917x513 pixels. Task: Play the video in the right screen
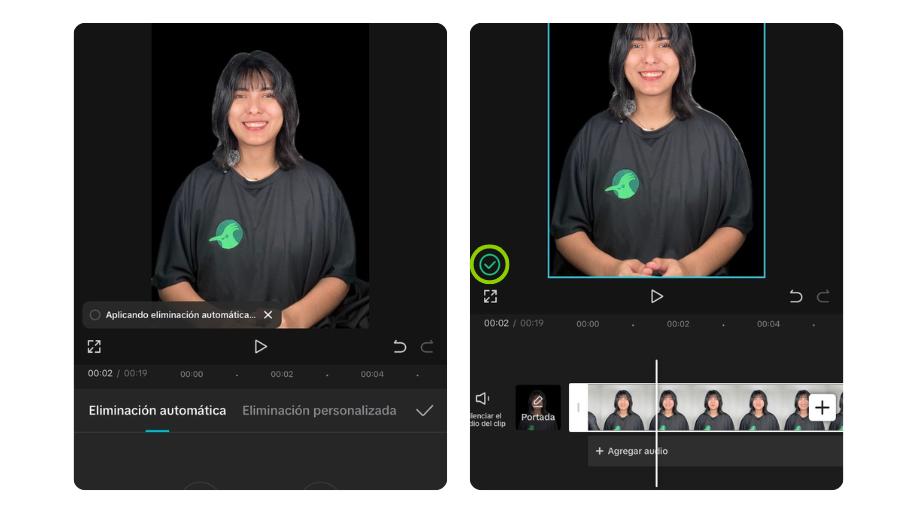coord(656,296)
